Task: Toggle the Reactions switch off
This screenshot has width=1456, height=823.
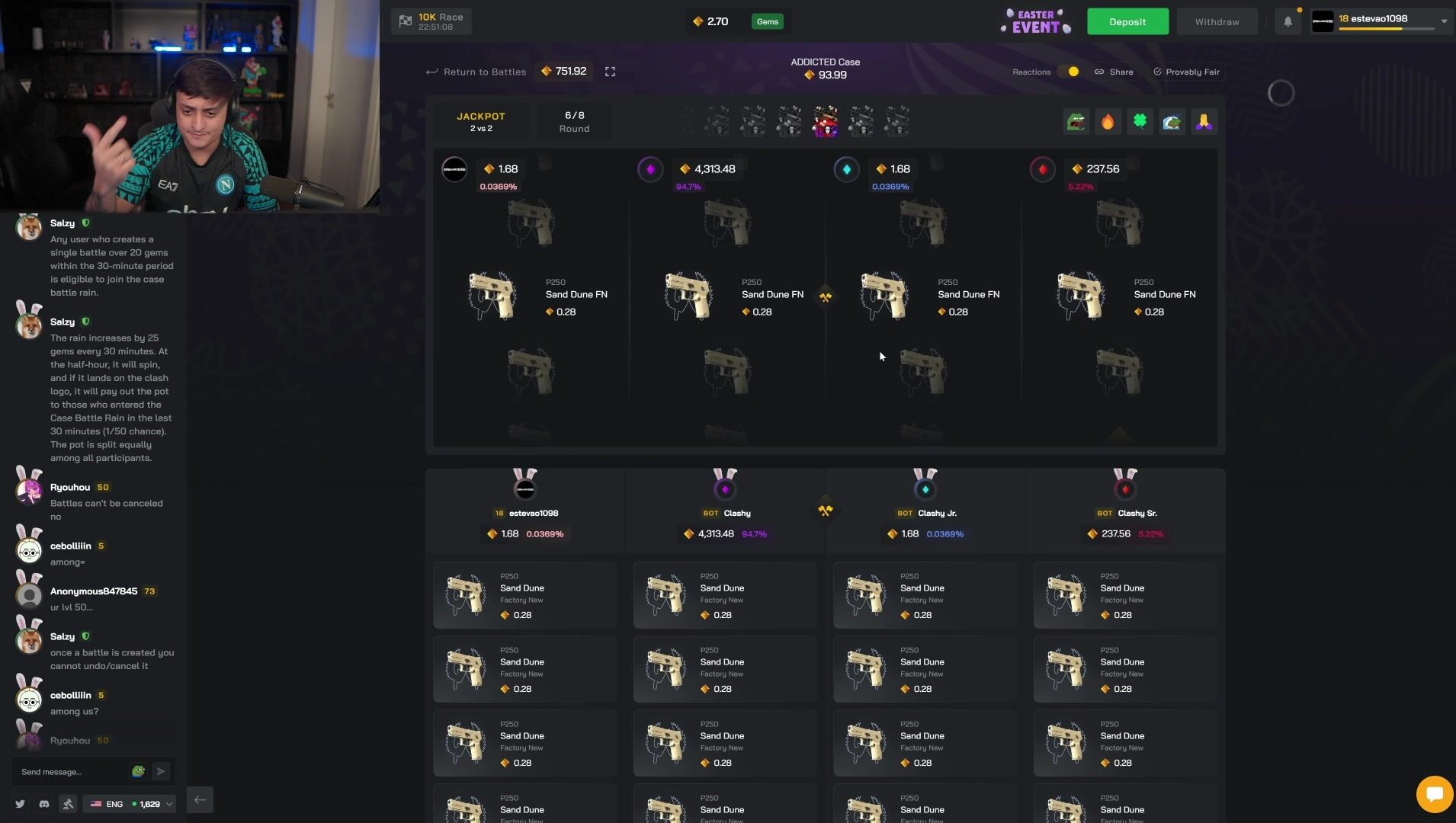Action: click(x=1068, y=72)
